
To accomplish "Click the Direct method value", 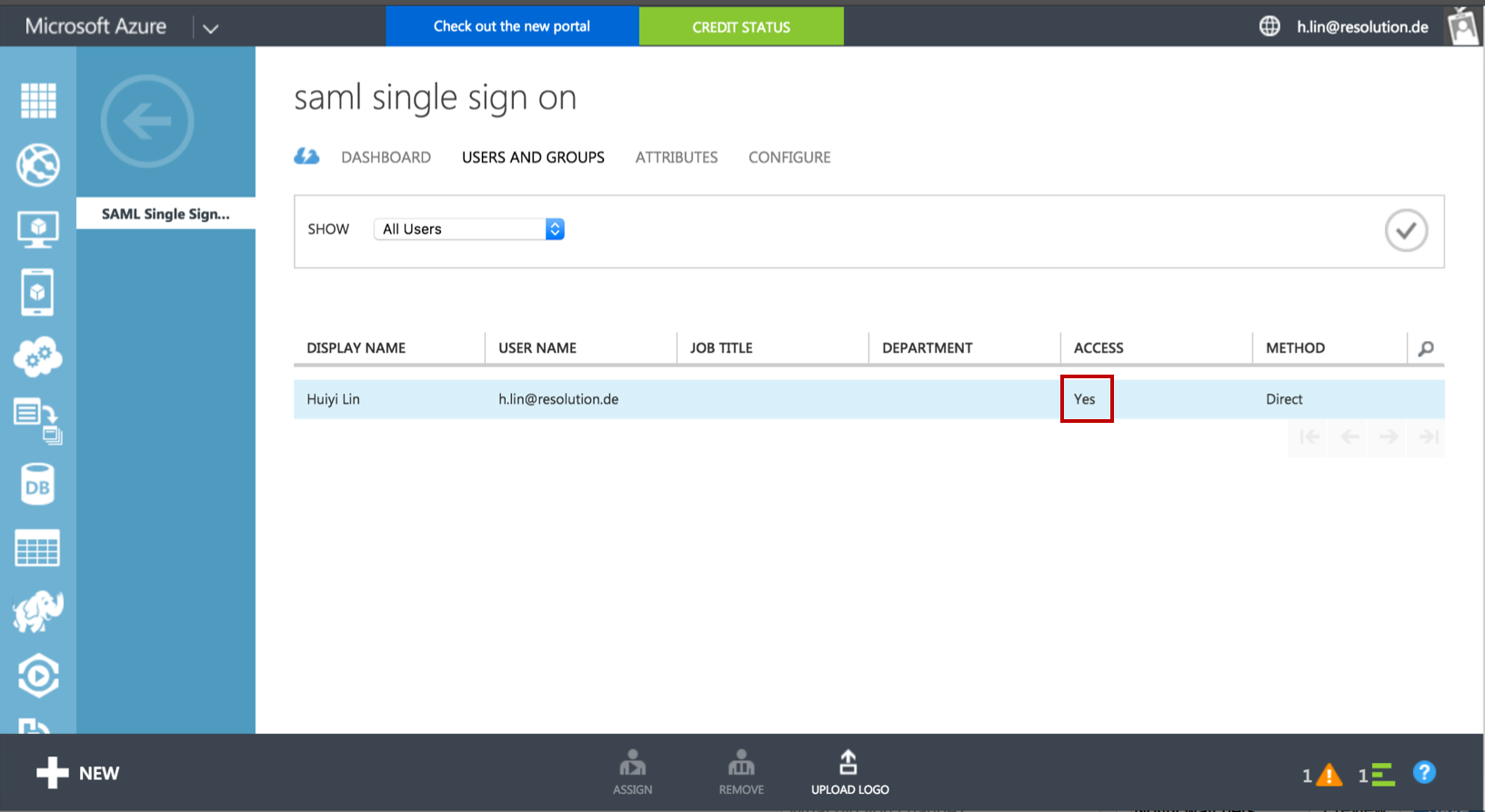I will [x=1284, y=399].
